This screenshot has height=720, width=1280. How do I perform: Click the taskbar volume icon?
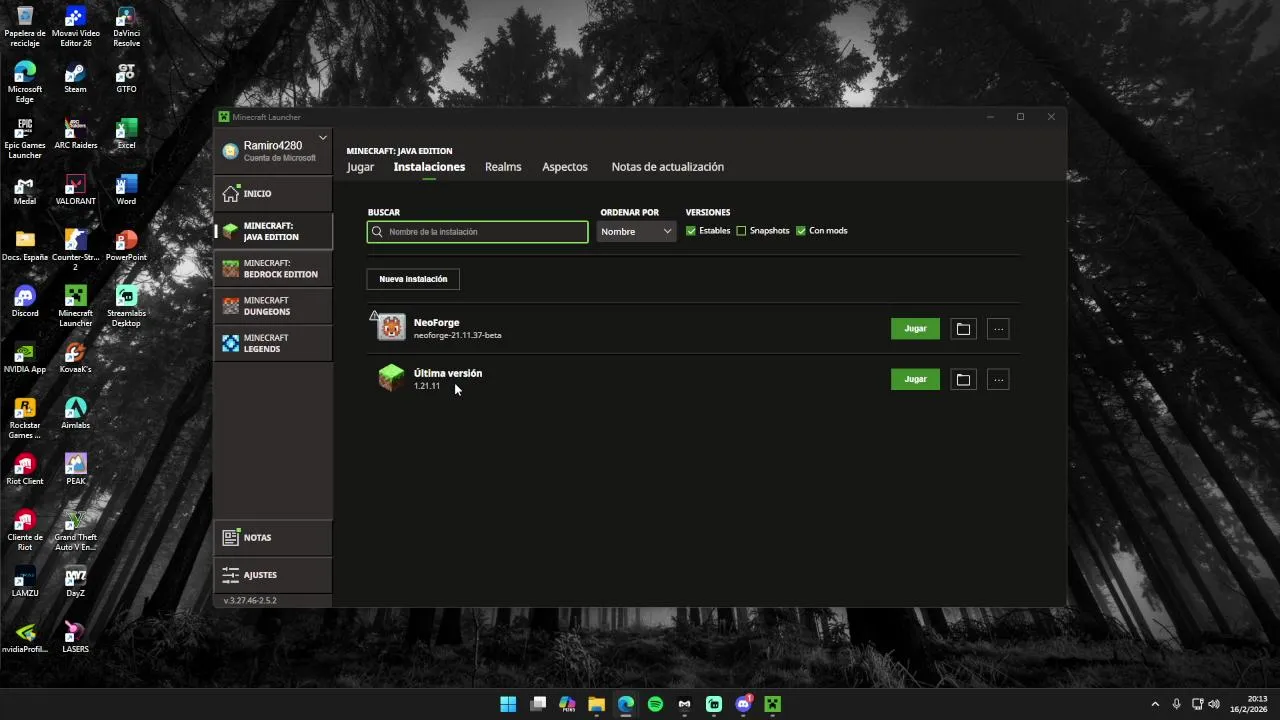pos(1214,704)
